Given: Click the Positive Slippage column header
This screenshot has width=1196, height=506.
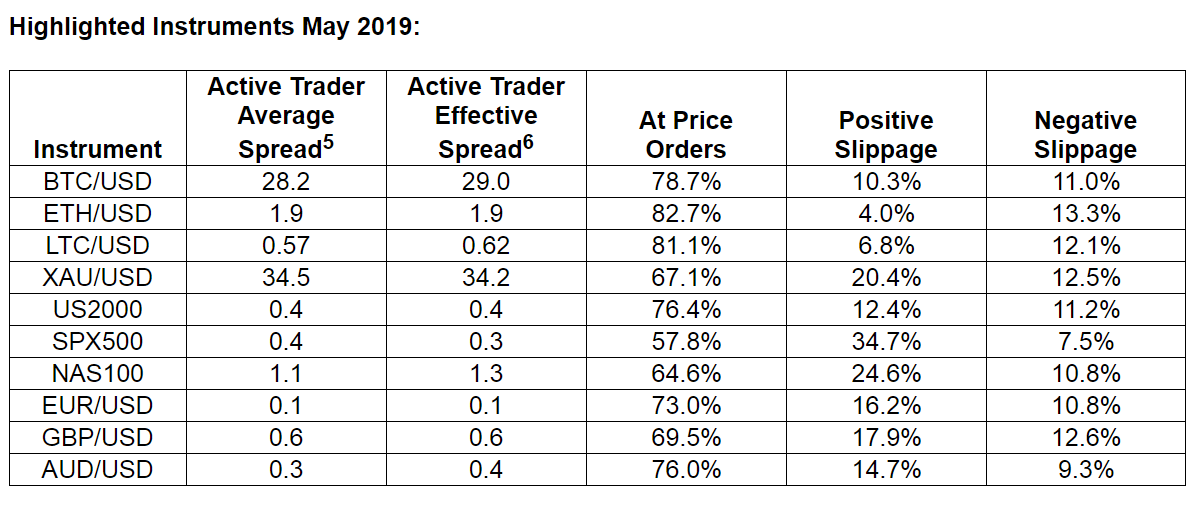Looking at the screenshot, I should coord(886,135).
